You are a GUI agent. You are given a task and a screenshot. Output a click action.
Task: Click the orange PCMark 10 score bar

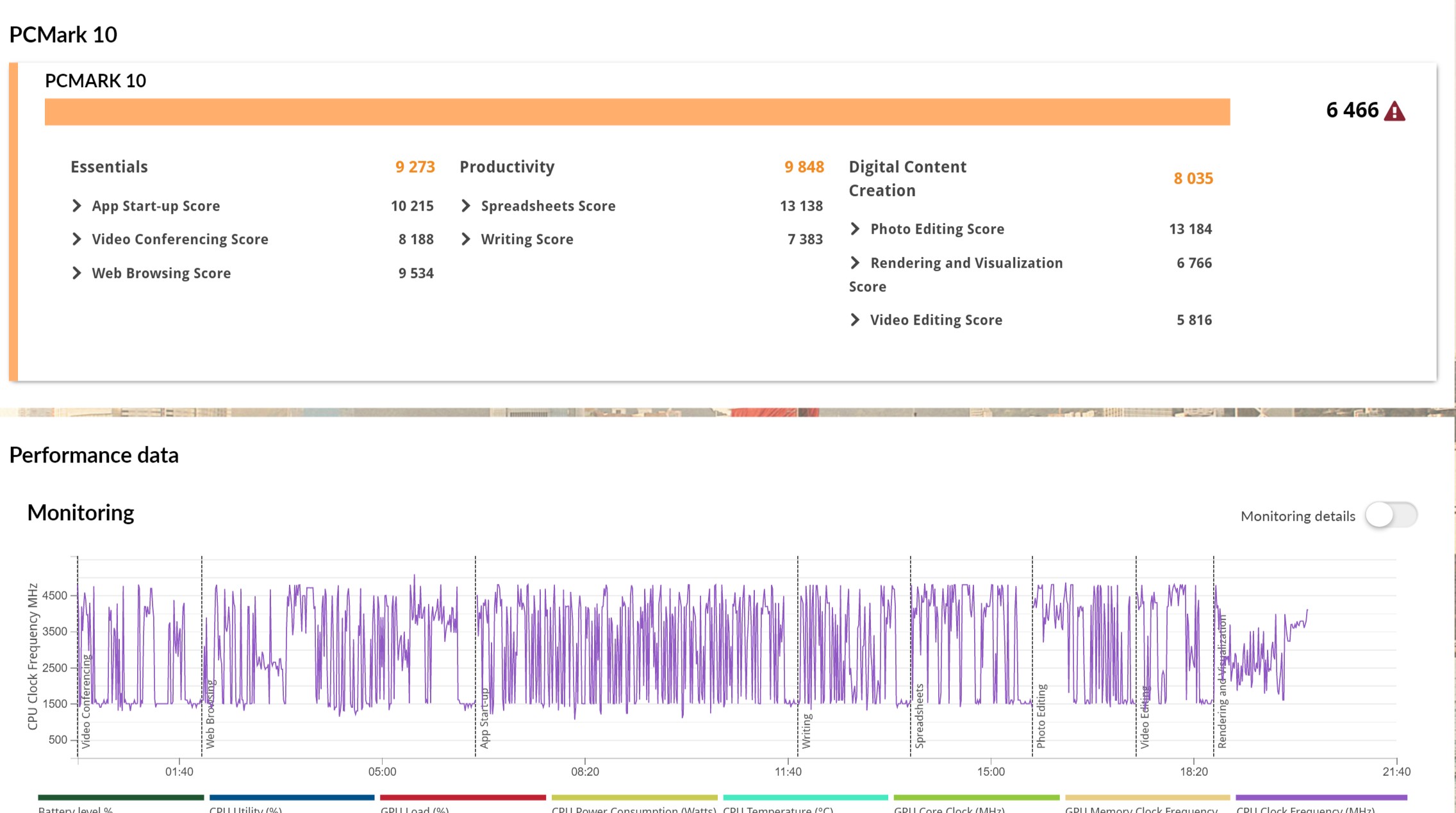click(637, 112)
